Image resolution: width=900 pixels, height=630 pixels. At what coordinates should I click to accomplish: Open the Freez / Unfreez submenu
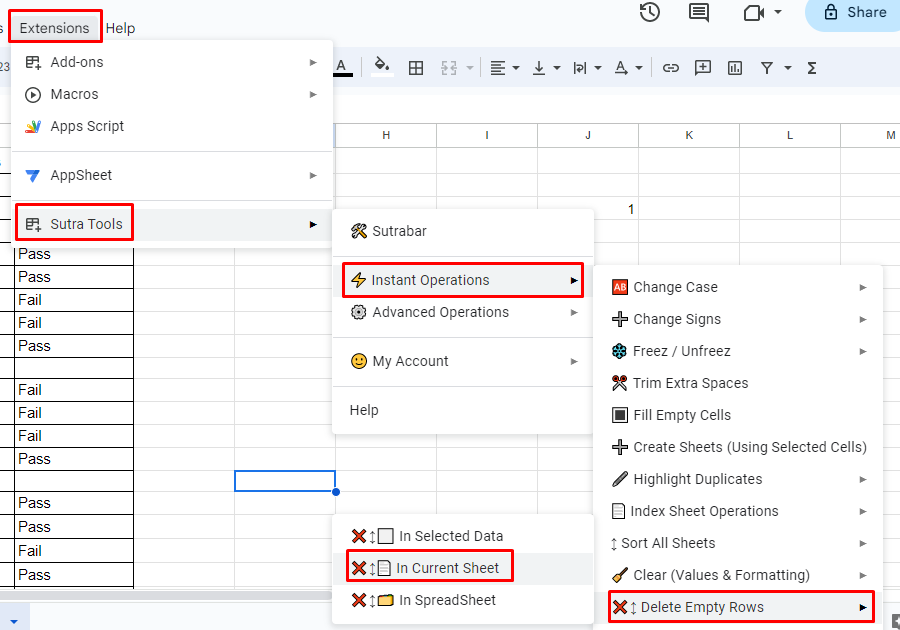click(738, 351)
